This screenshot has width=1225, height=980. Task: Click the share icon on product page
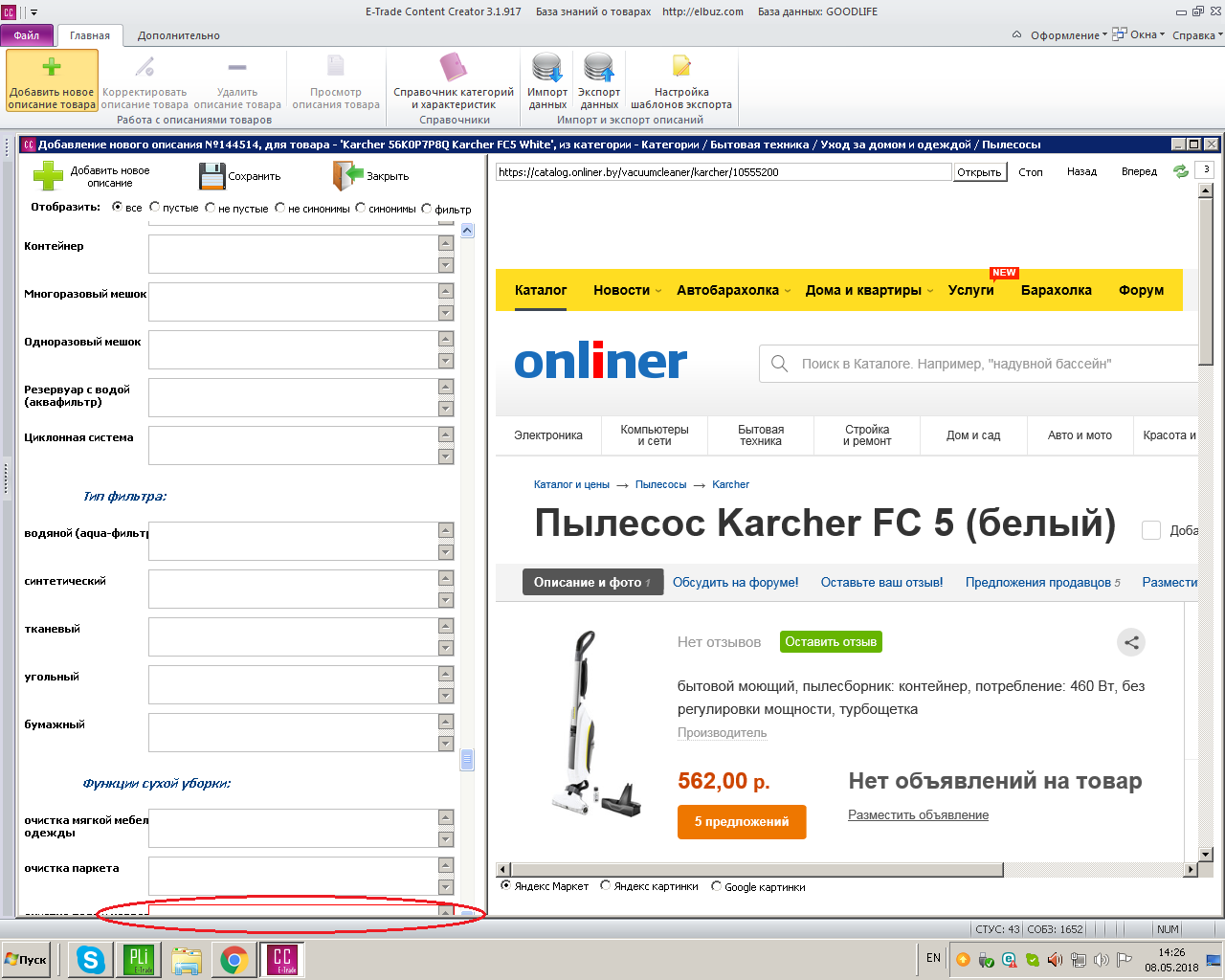1131,642
